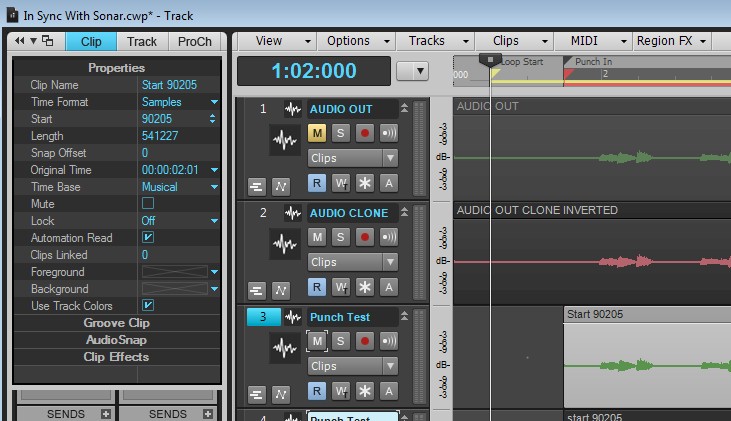Mute the Punch Test track 3
This screenshot has width=731, height=421.
click(x=317, y=341)
